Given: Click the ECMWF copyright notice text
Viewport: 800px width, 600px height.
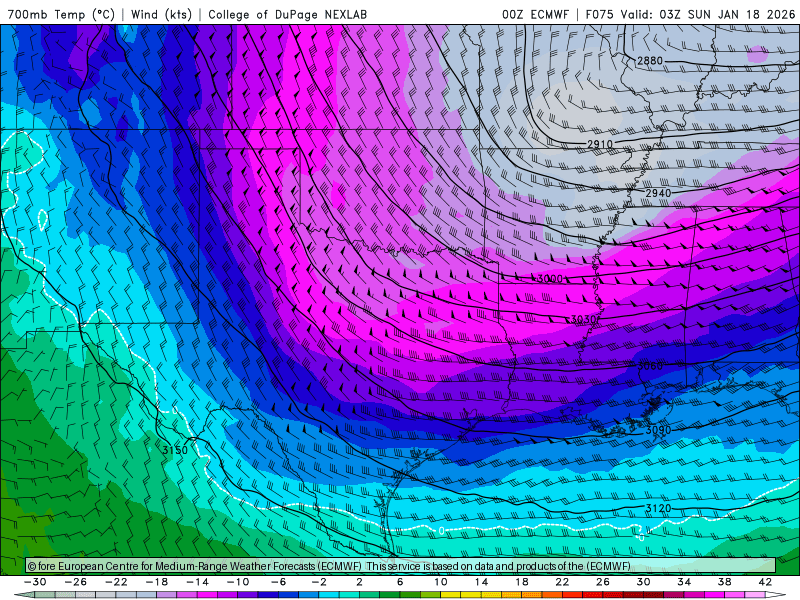Looking at the screenshot, I should coord(329,566).
